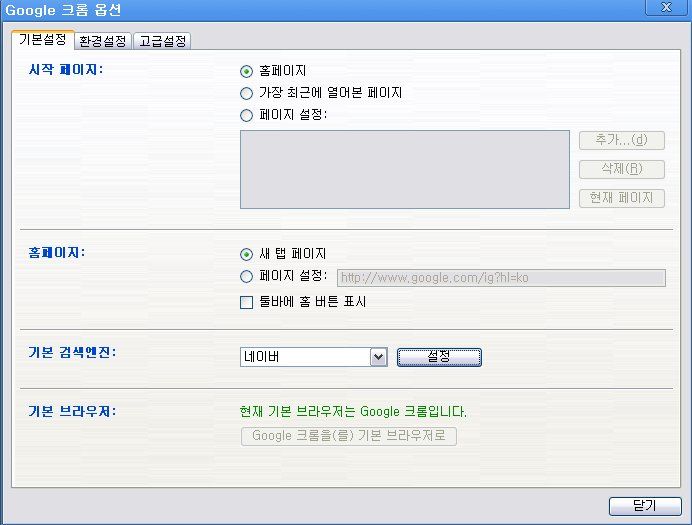Viewport: 692px width, 525px height.
Task: Click the 닫기 button
Action: click(645, 506)
